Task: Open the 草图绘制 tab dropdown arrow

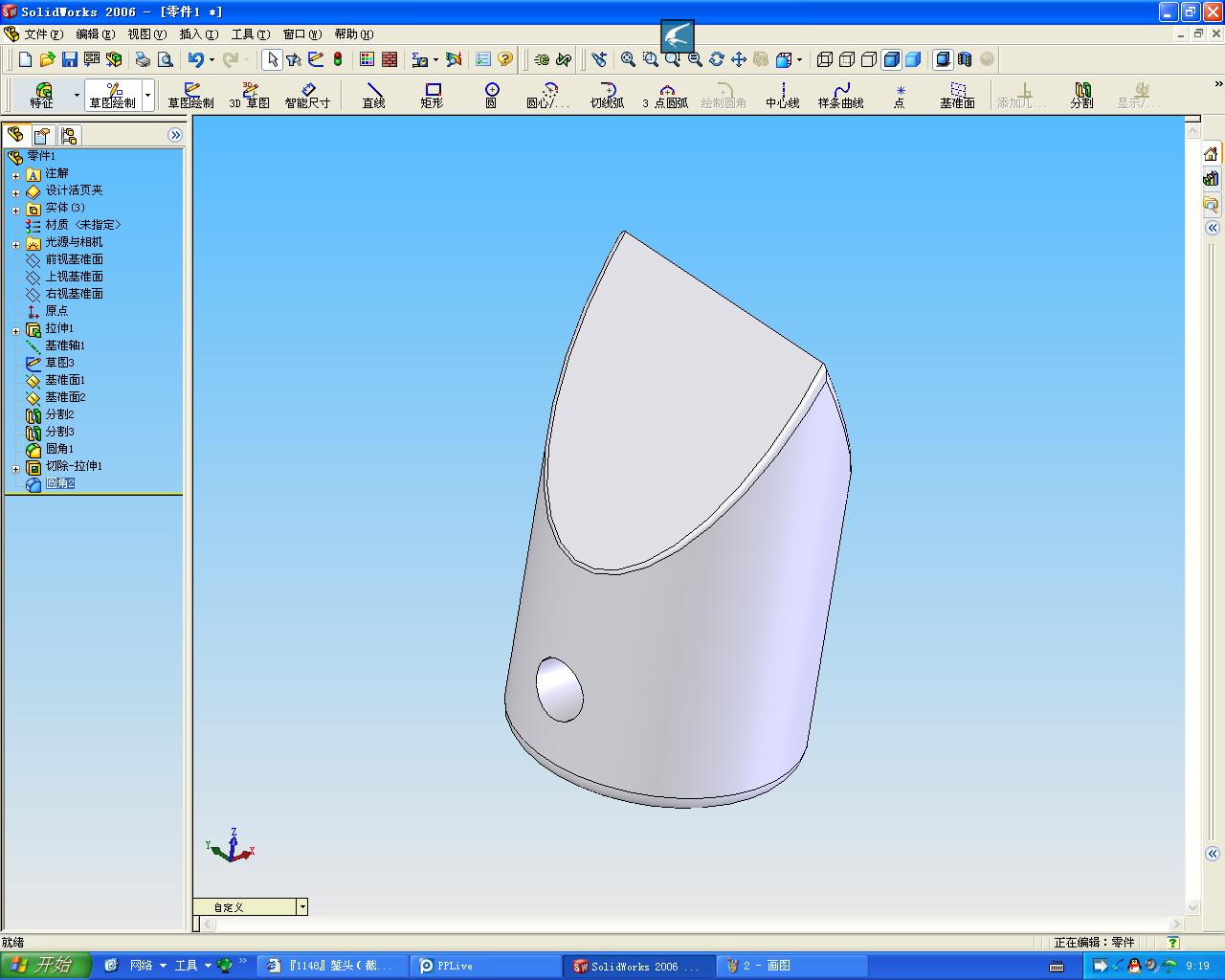Action: (147, 95)
